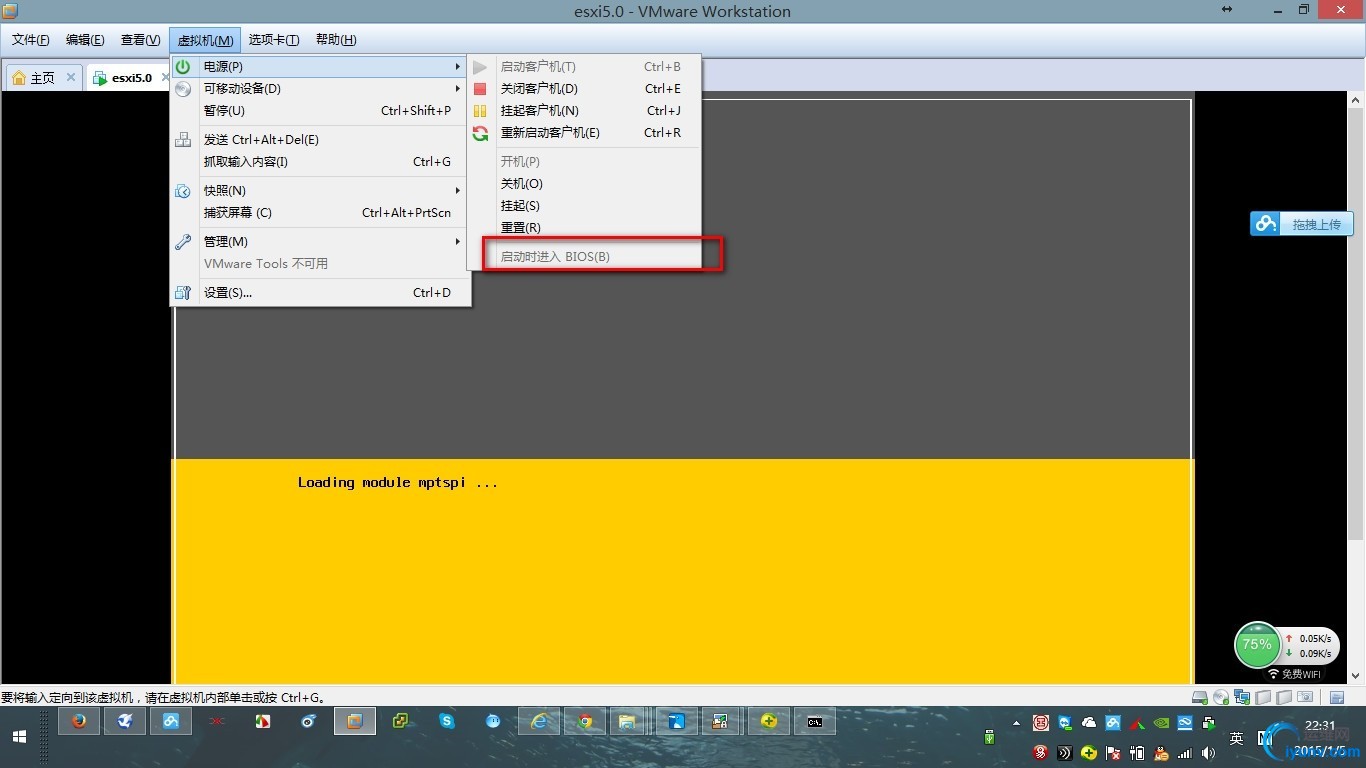Click the VM scrollbar up arrow
This screenshot has height=768, width=1366.
(1356, 101)
